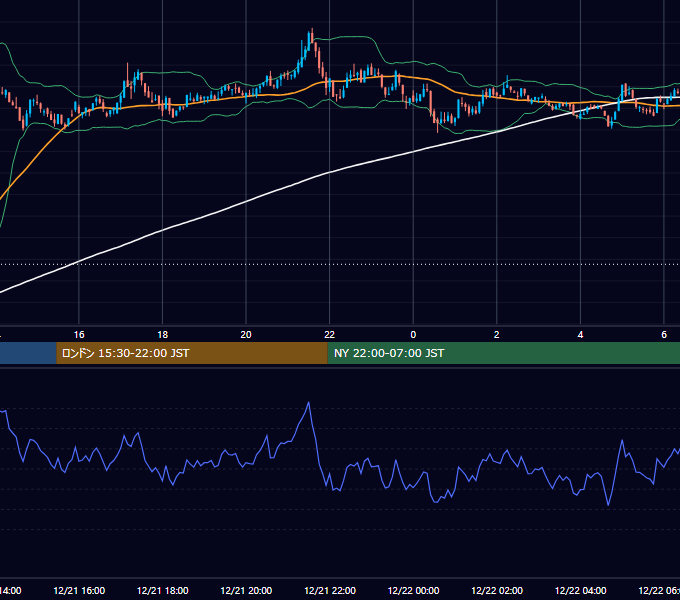The width and height of the screenshot is (680, 600).
Task: Click the "6" hour label on the price chart axis
Action: pyautogui.click(x=664, y=335)
